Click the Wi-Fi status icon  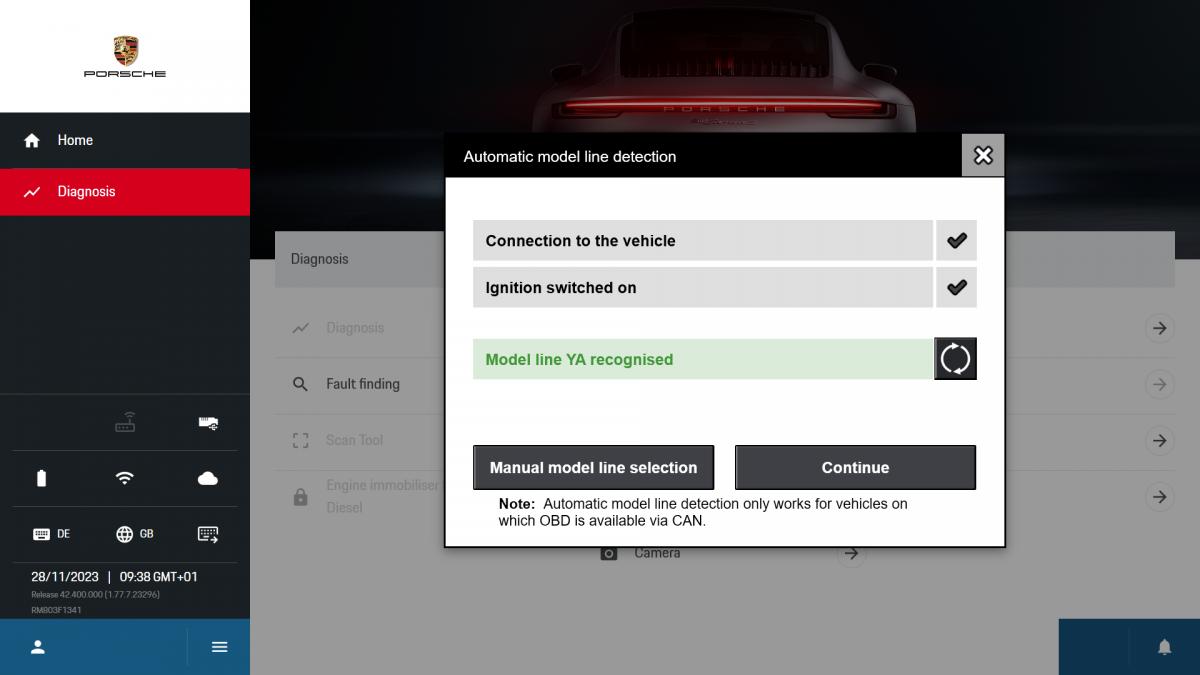[124, 478]
